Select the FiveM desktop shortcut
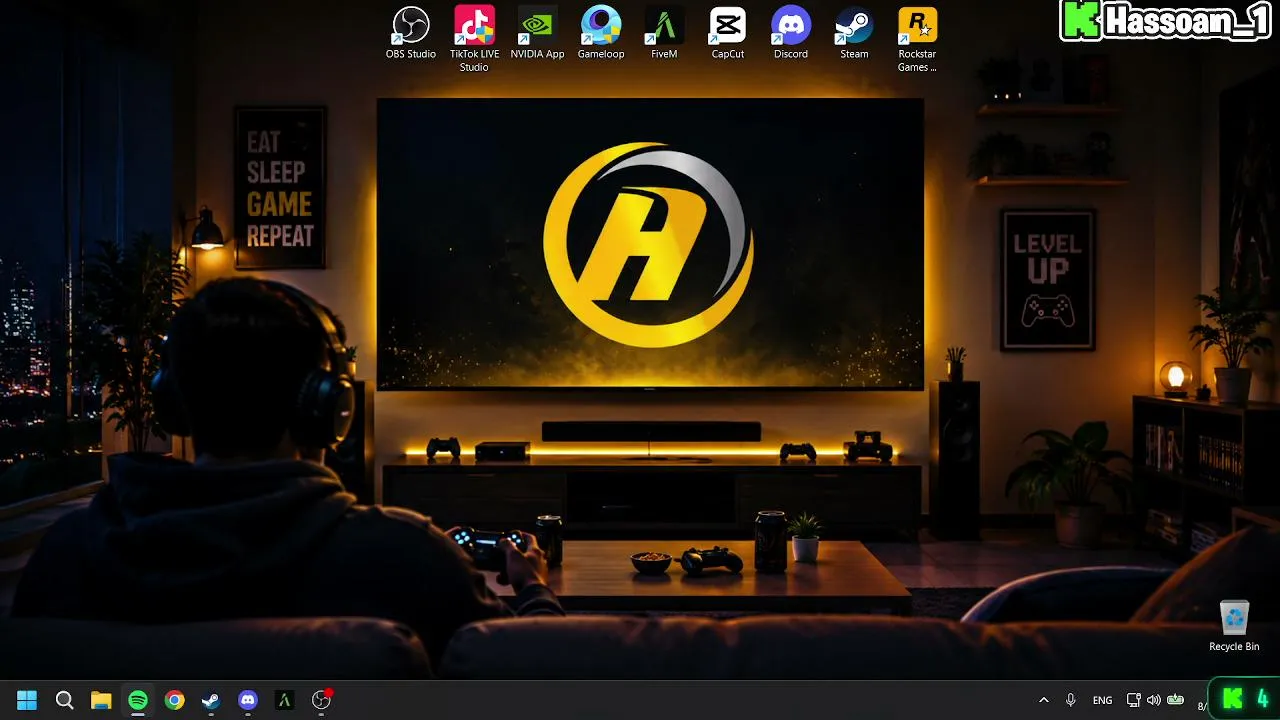The image size is (1280, 720). point(664,33)
